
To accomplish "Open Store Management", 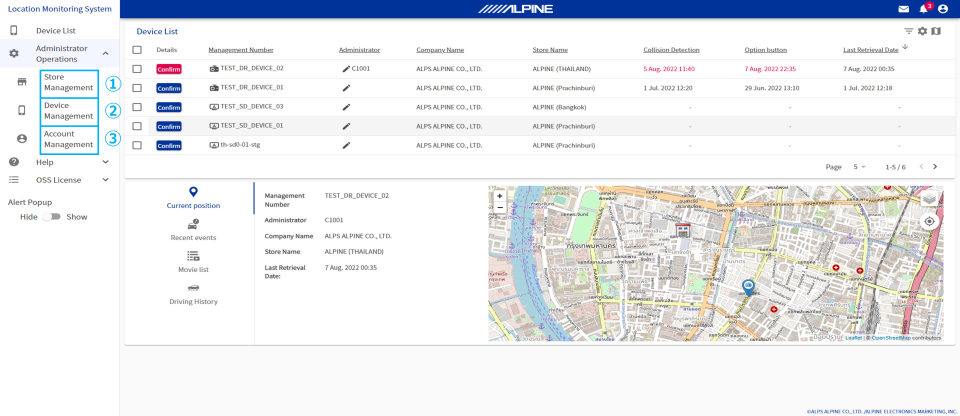I will tap(69, 83).
